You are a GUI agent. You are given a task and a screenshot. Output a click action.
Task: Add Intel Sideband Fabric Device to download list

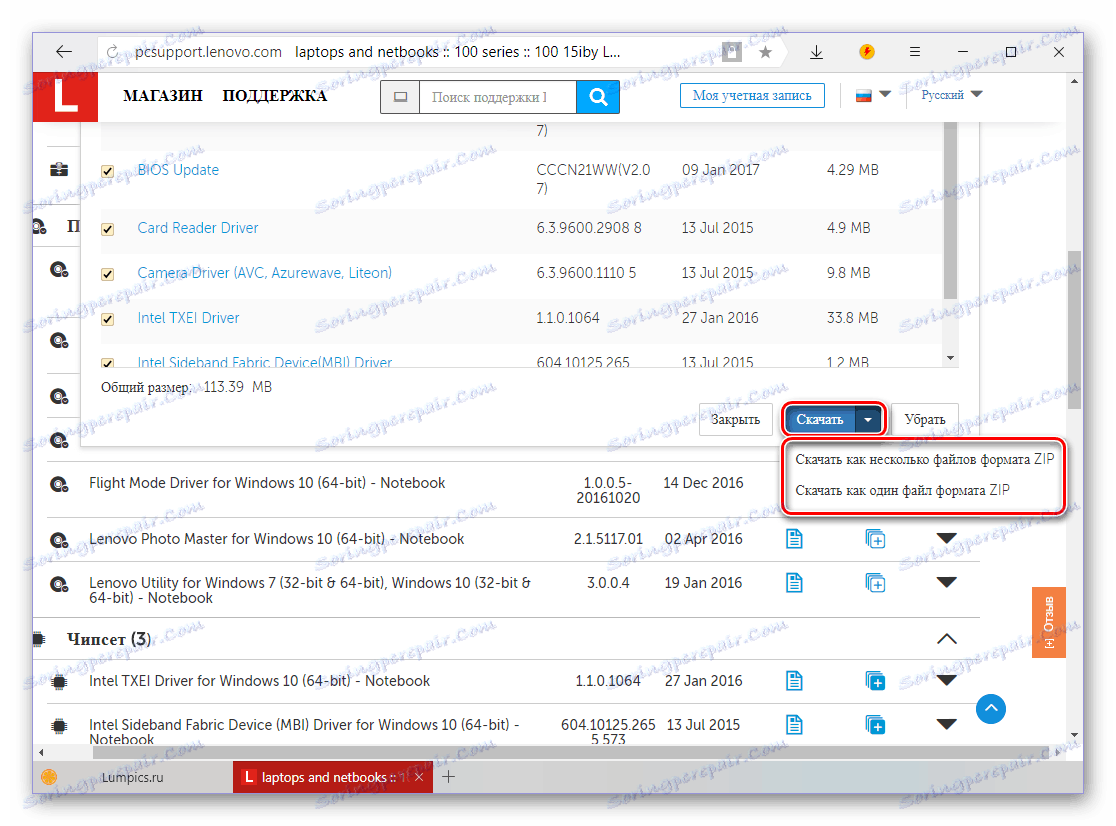(875, 725)
